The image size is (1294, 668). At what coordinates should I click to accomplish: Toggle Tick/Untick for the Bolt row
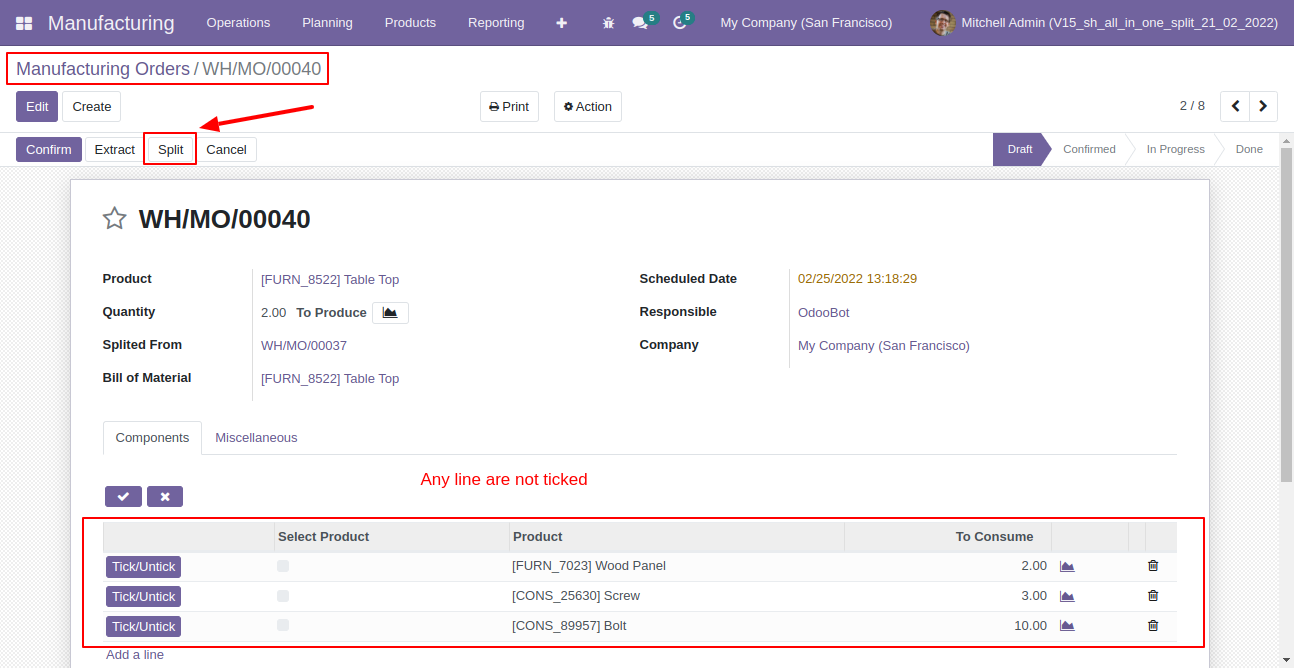coord(143,627)
